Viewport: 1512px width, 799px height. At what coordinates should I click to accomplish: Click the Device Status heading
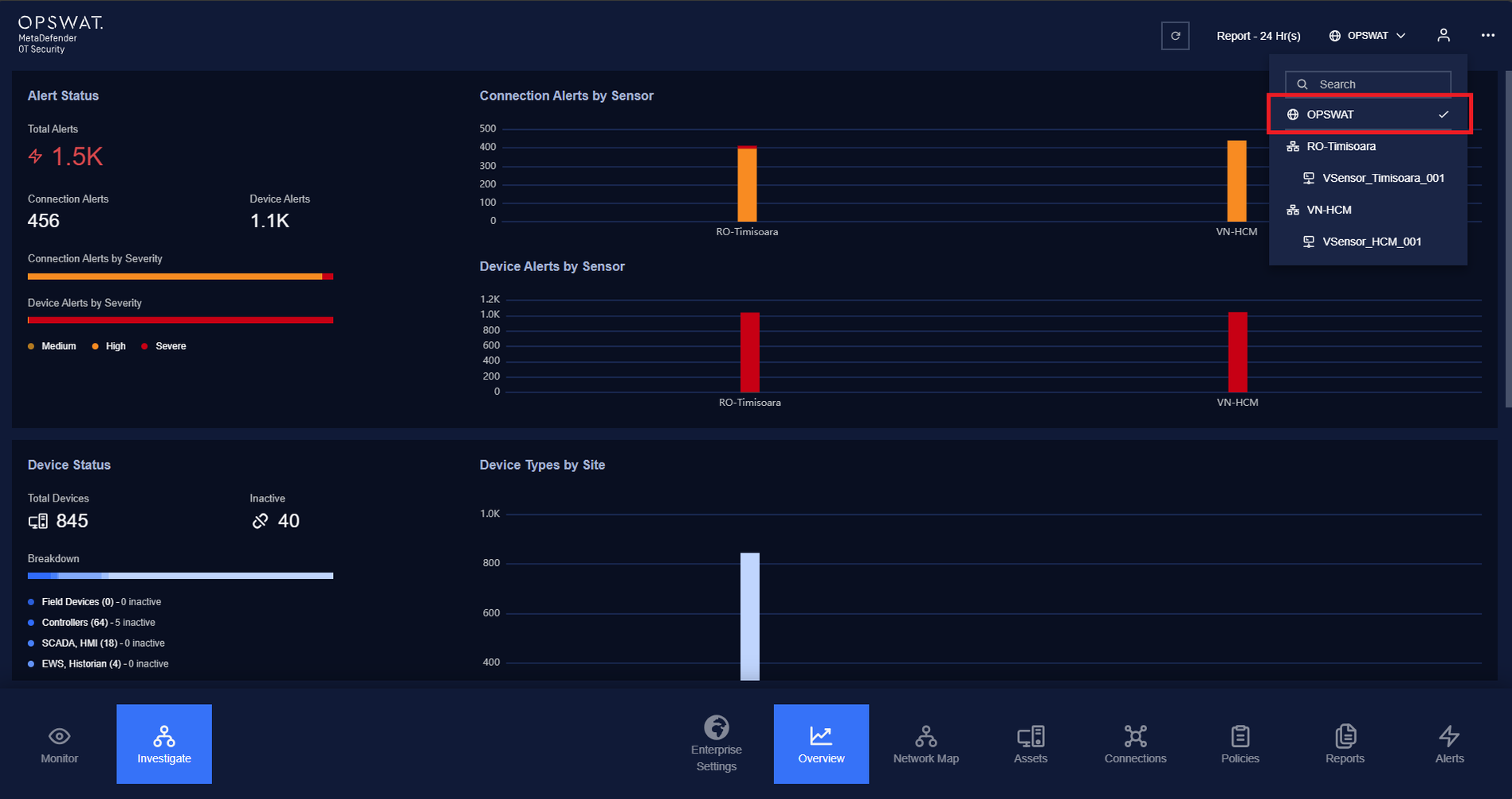click(x=69, y=465)
